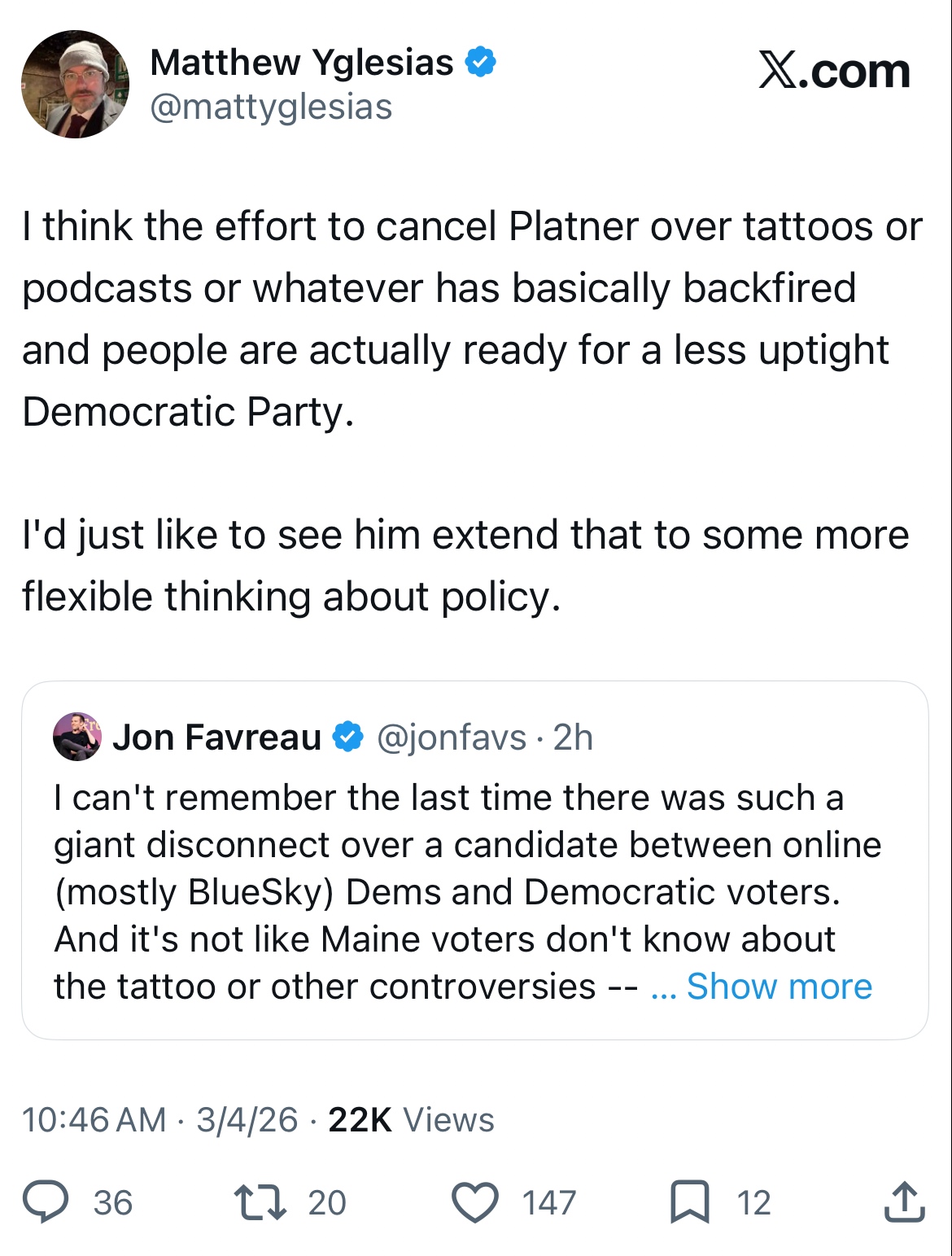Viewport: 952px width, 1256px height.
Task: Open Matthew Yglesias' profile picture
Action: click(x=75, y=85)
